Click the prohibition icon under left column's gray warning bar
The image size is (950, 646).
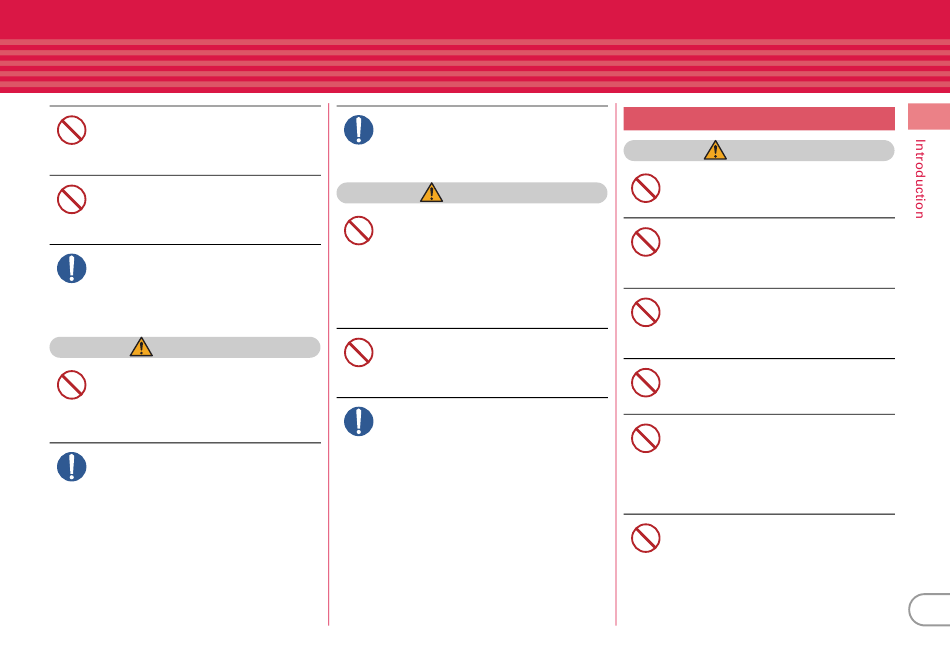pos(71,385)
